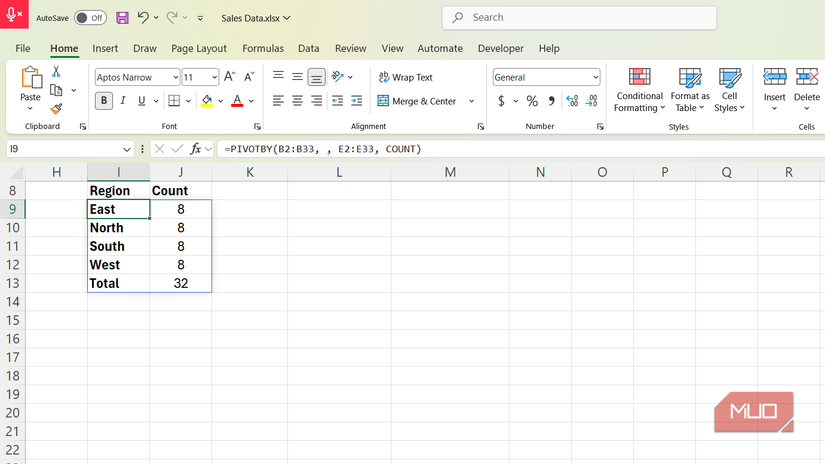Apply yellow Fill Color to cell
Image resolution: width=825 pixels, height=464 pixels.
point(207,100)
